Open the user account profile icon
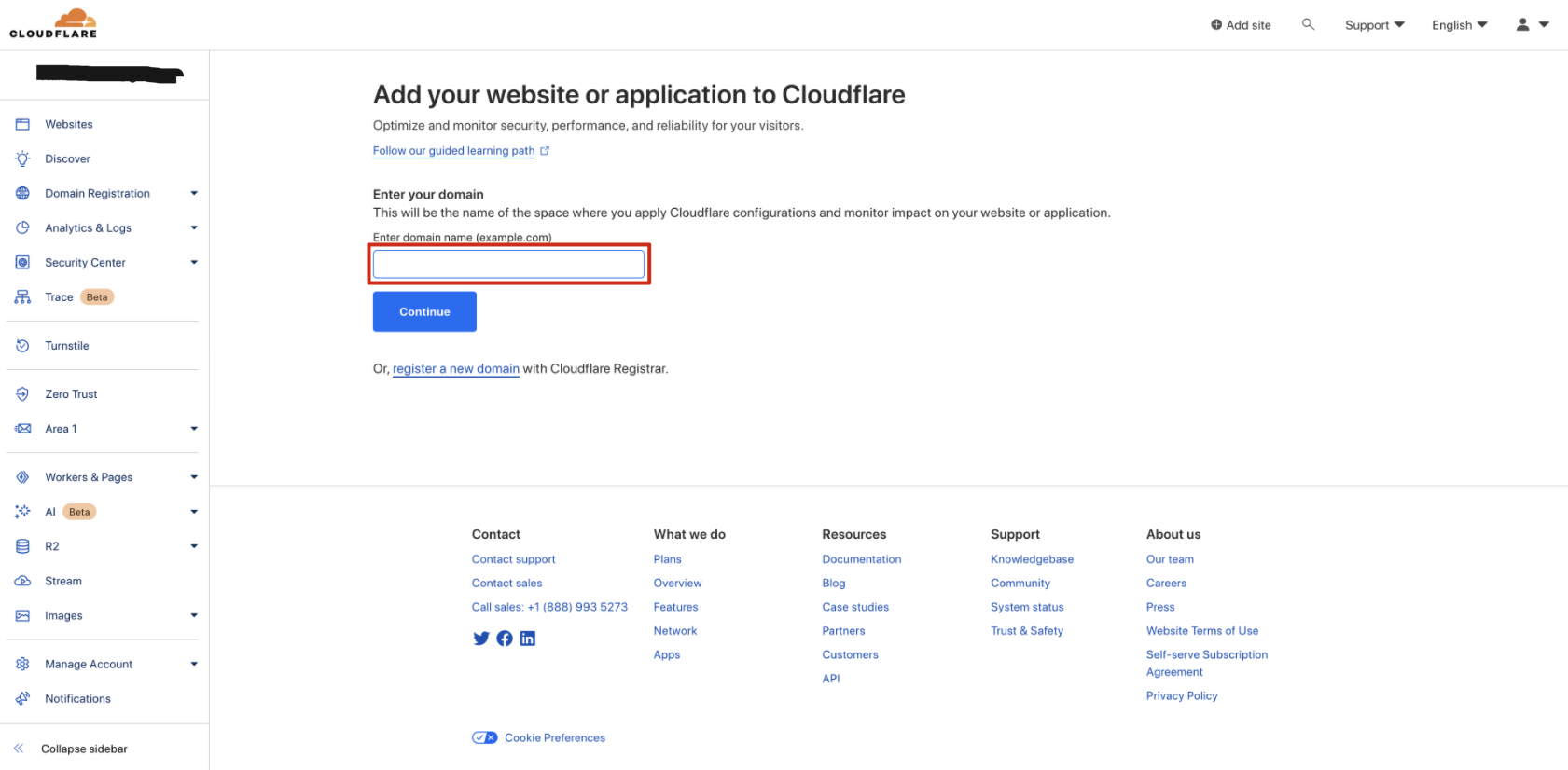The height and width of the screenshot is (770, 1568). [1522, 25]
